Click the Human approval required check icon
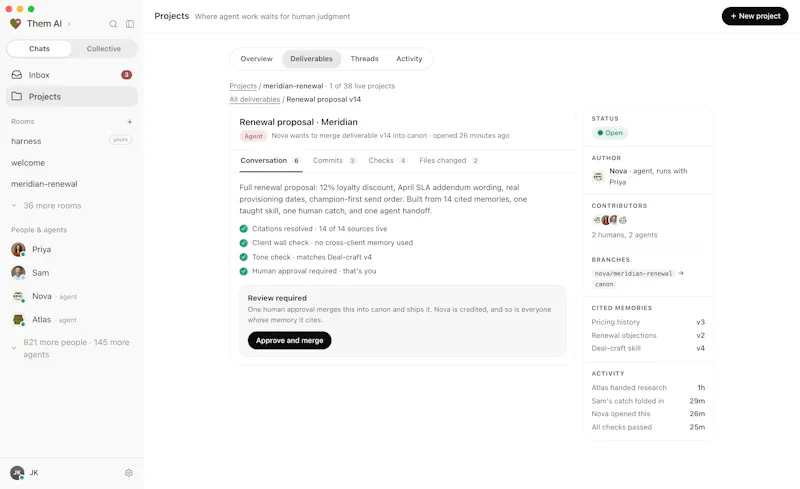This screenshot has height=489, width=800. [x=243, y=271]
